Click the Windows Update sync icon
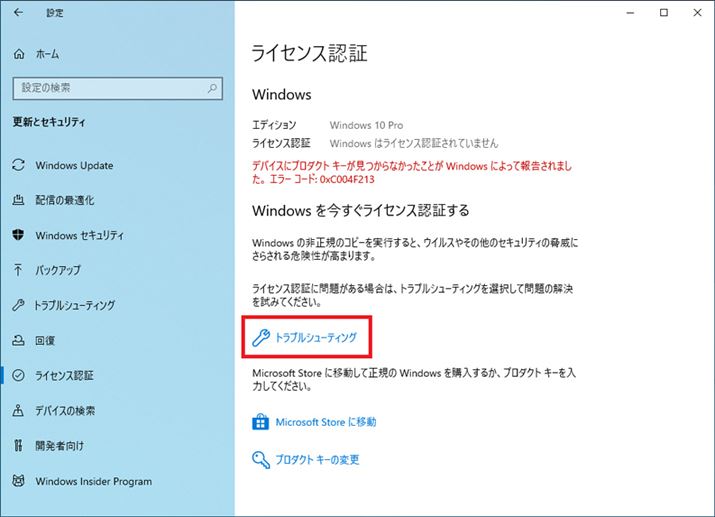 18,165
